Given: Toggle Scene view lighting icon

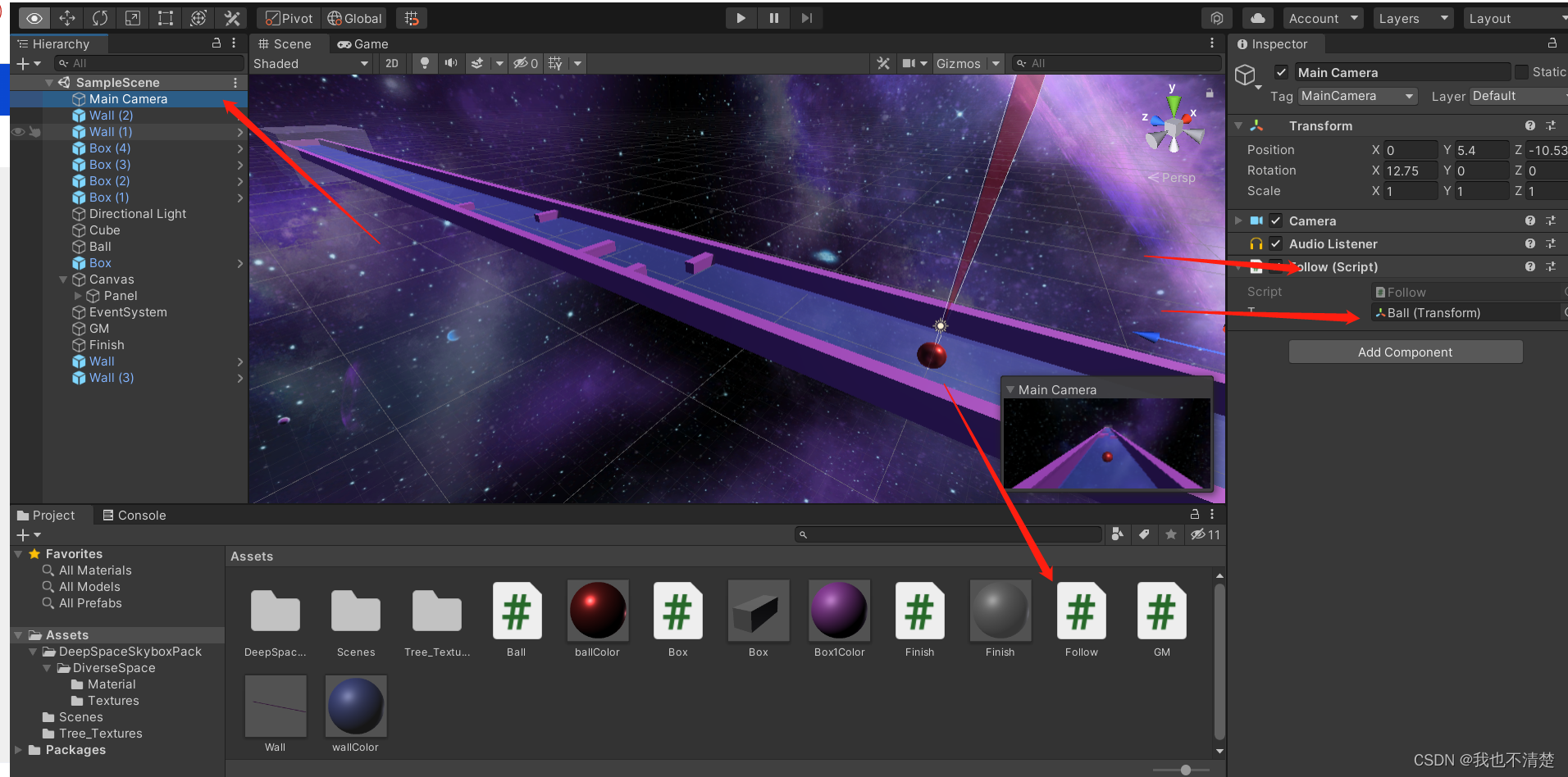Looking at the screenshot, I should click(423, 63).
